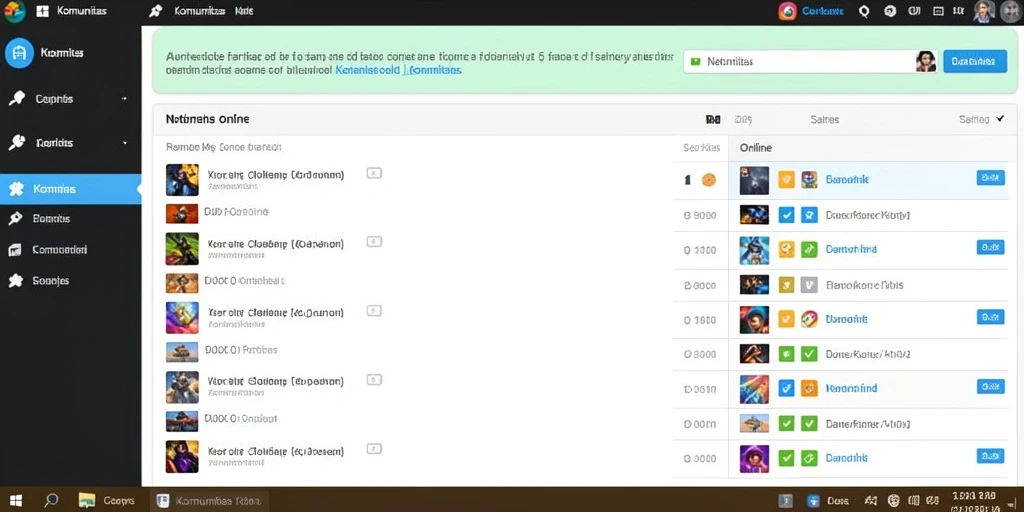Click the round colorful icon in the fifth Online row
The height and width of the screenshot is (512, 1024).
pyautogui.click(x=809, y=319)
